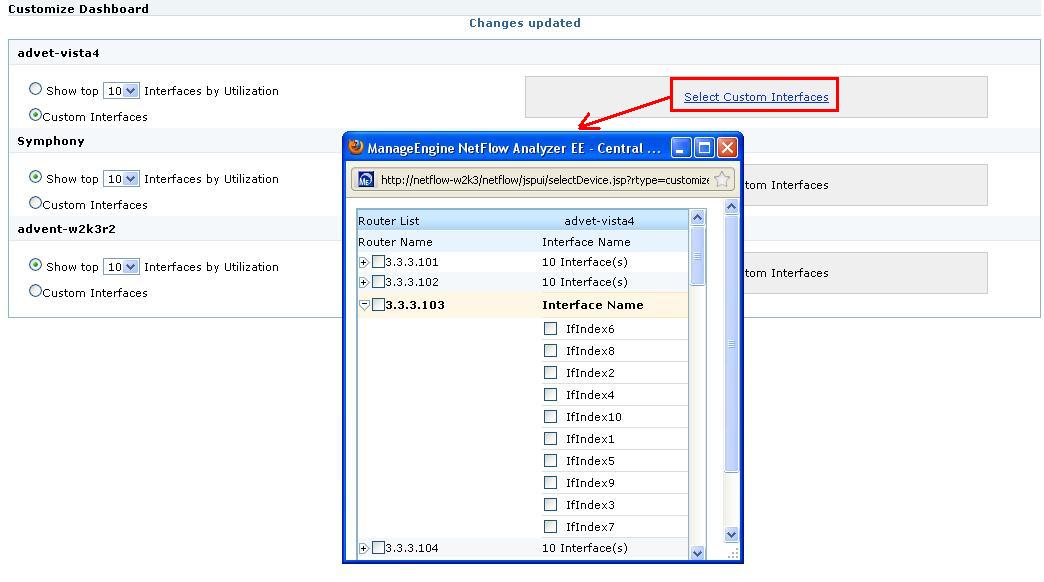Check the IfIndex3 interface checkbox

coord(551,504)
